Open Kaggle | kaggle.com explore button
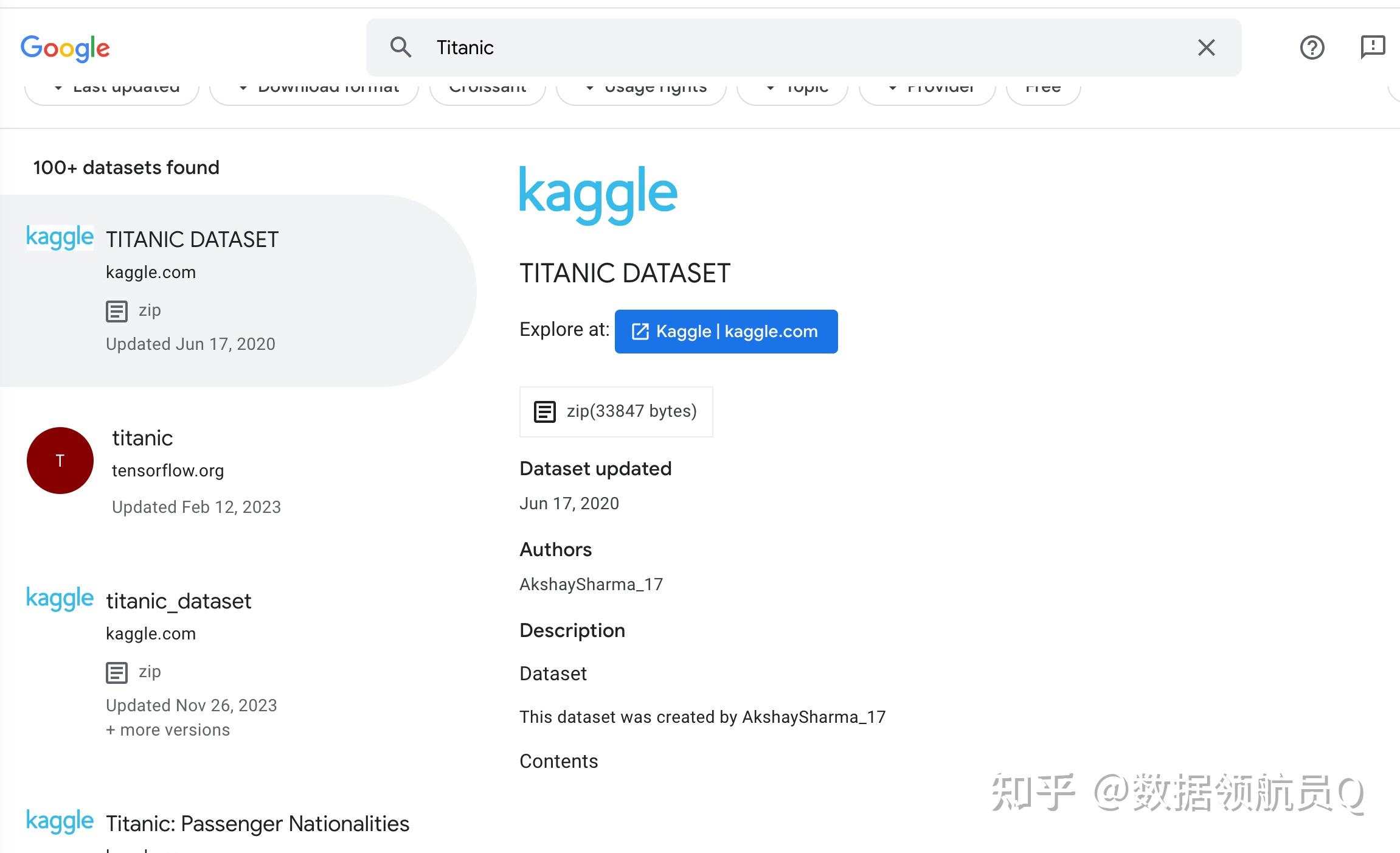This screenshot has width=1400, height=853. 726,332
